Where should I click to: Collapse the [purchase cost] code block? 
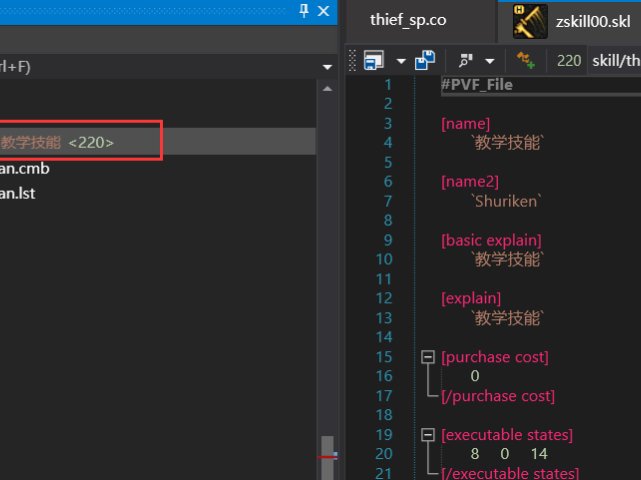coord(429,357)
